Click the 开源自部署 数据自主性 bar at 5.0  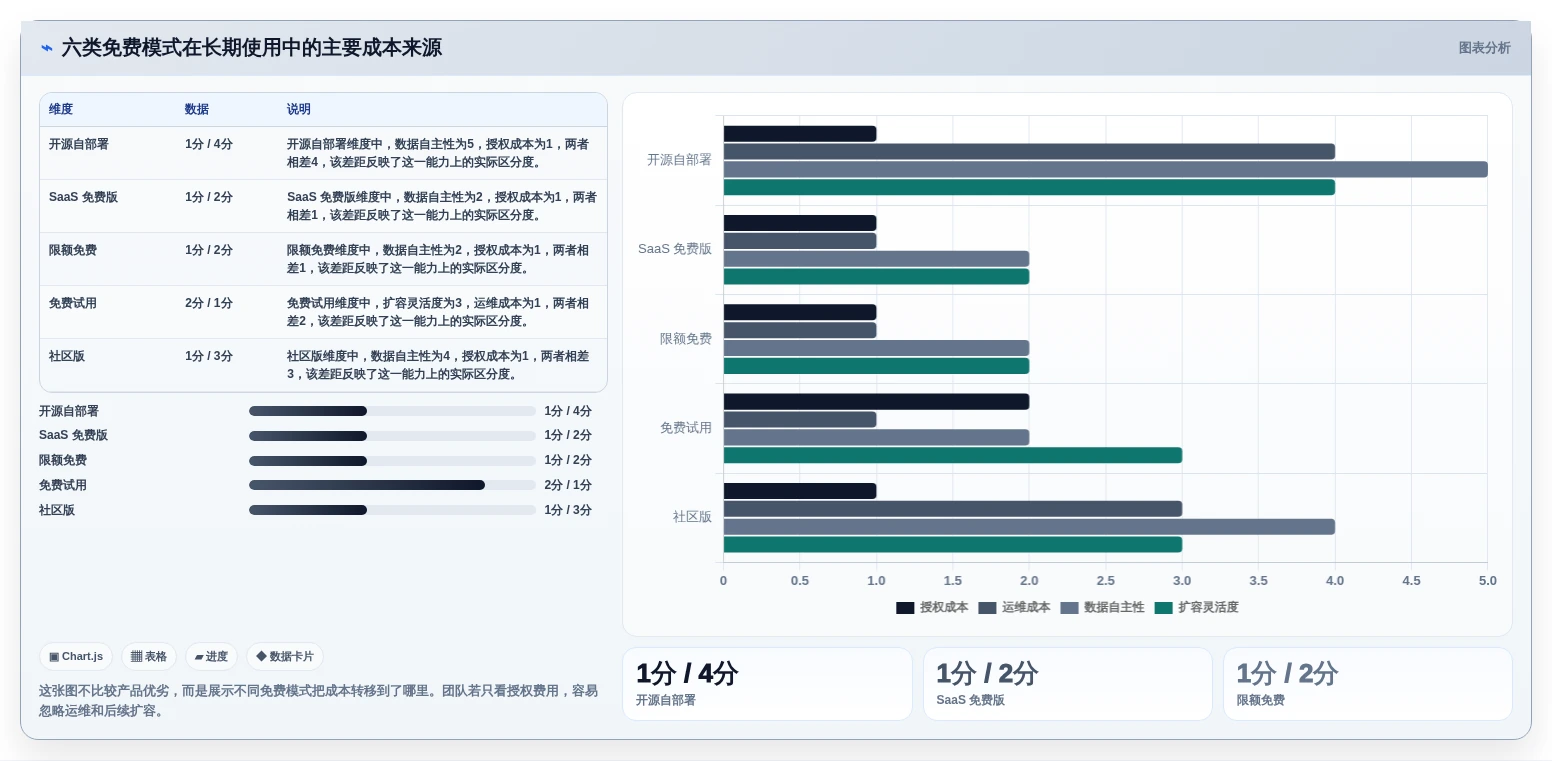tap(1105, 169)
